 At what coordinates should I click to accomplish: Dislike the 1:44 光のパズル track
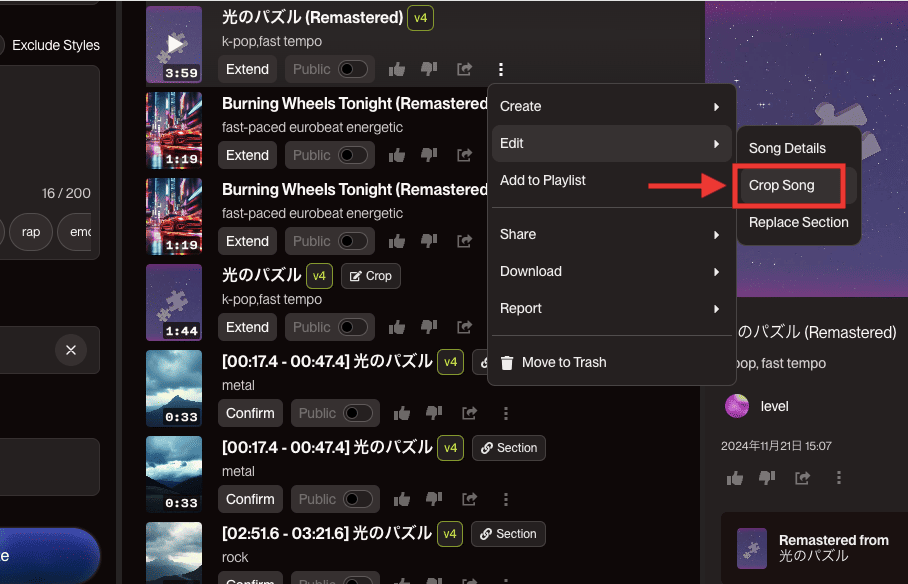click(429, 327)
